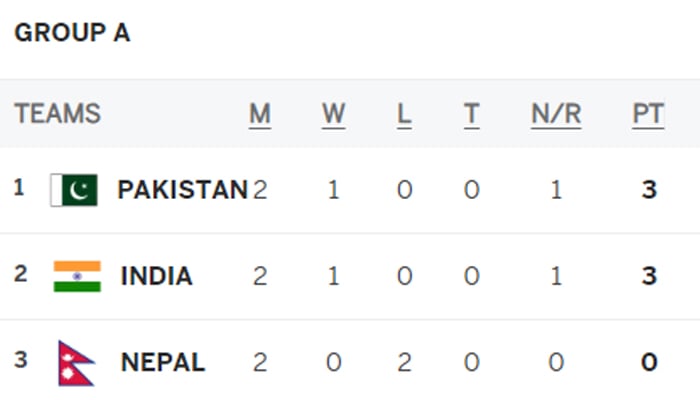
Task: Click Nepal's losses value of 2
Action: tap(404, 362)
